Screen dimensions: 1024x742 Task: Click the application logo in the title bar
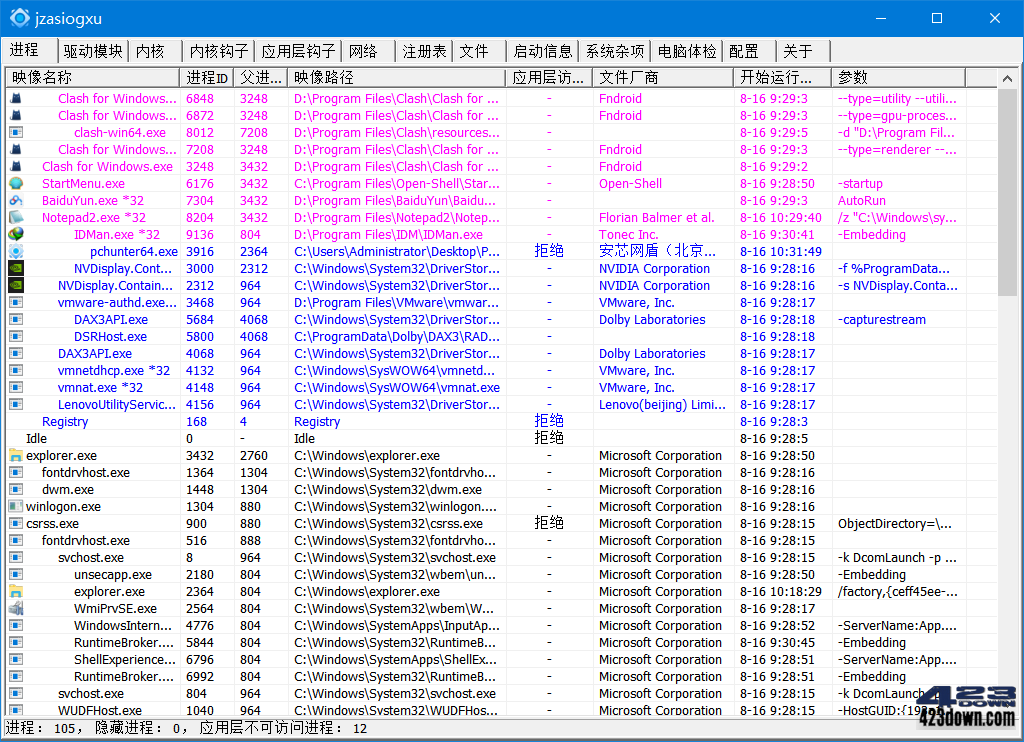(x=17, y=17)
